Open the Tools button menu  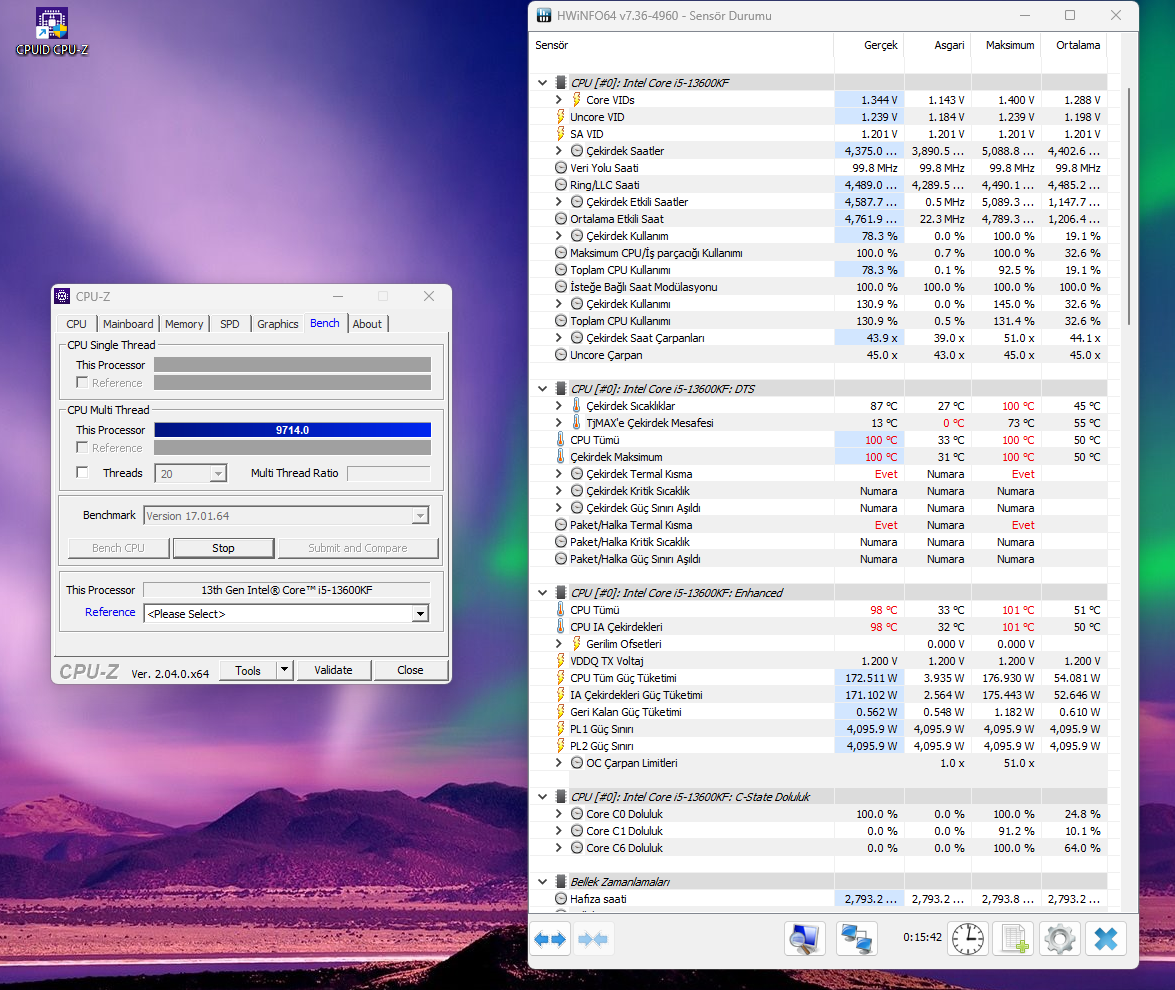(248, 670)
